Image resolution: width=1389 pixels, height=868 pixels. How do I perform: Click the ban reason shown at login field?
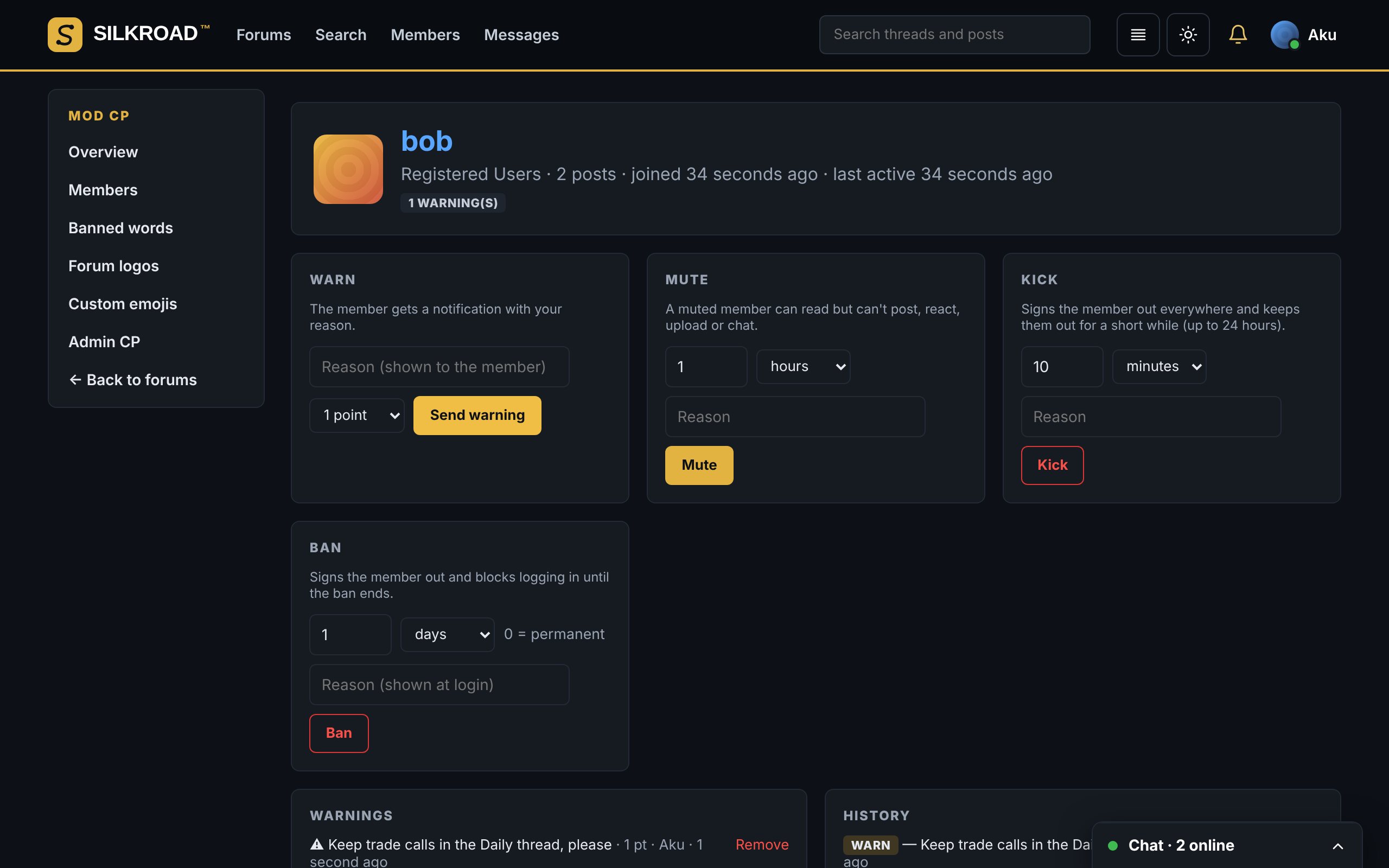[439, 684]
